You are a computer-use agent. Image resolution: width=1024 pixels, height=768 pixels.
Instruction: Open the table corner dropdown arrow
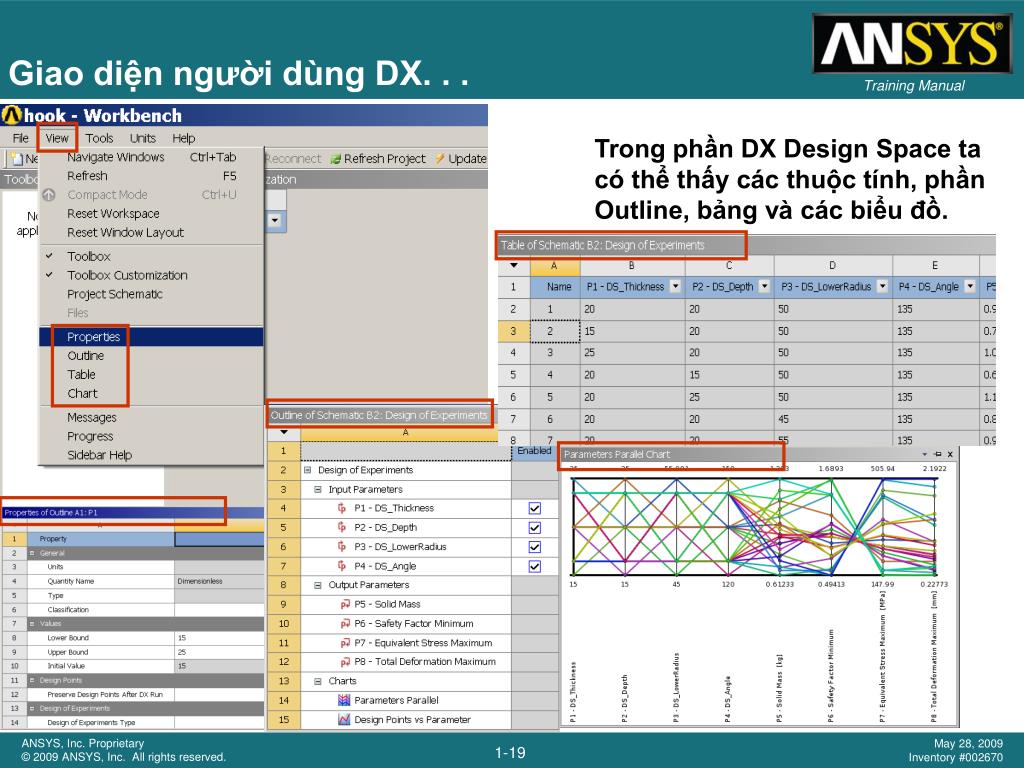tap(514, 266)
